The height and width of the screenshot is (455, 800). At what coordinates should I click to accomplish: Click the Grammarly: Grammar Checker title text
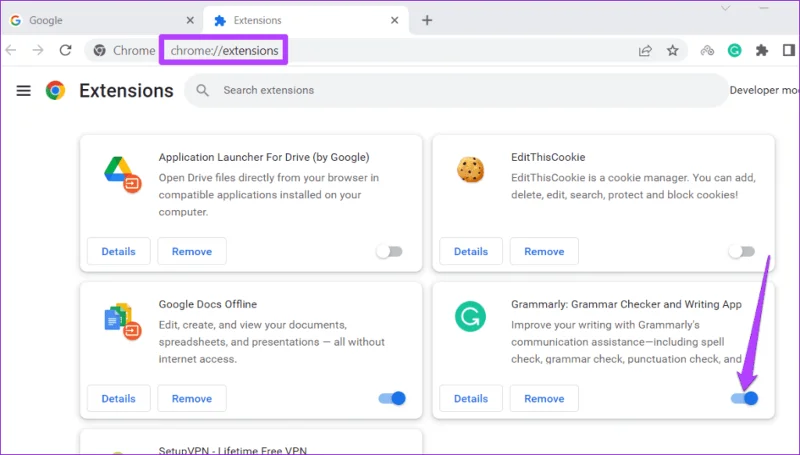pos(626,304)
